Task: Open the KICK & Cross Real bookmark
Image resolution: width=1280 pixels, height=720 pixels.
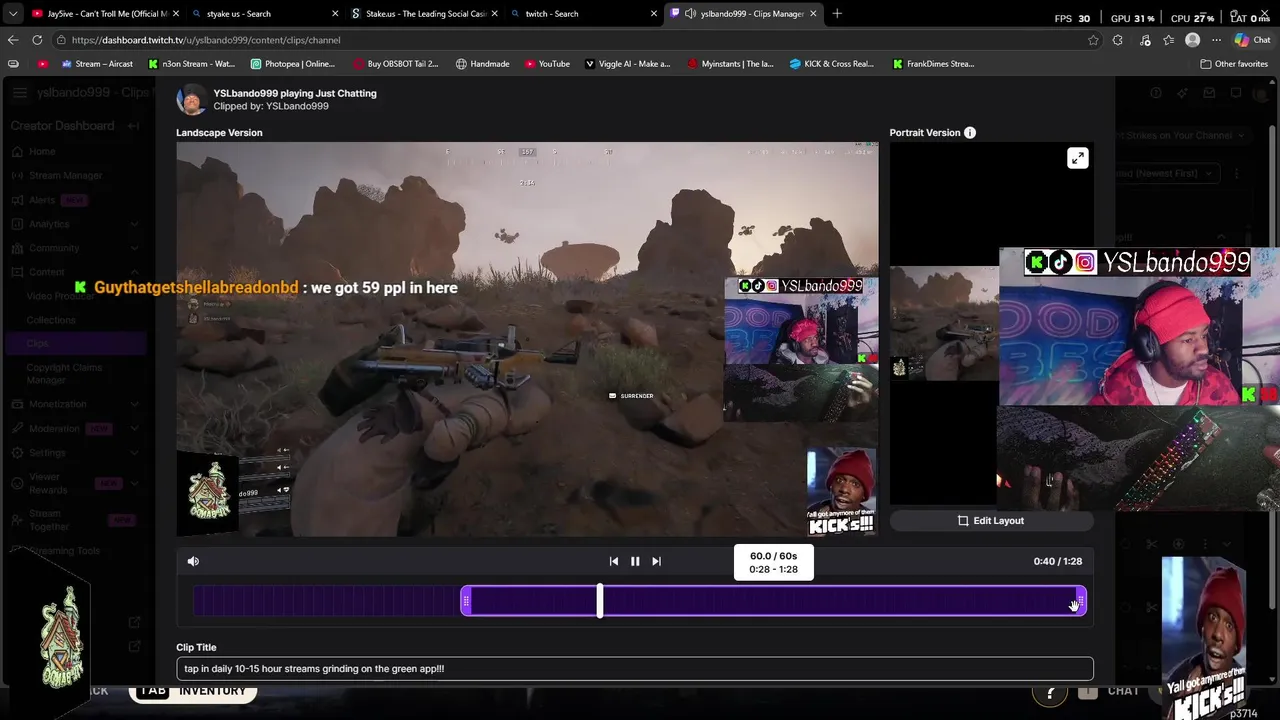Action: point(832,63)
